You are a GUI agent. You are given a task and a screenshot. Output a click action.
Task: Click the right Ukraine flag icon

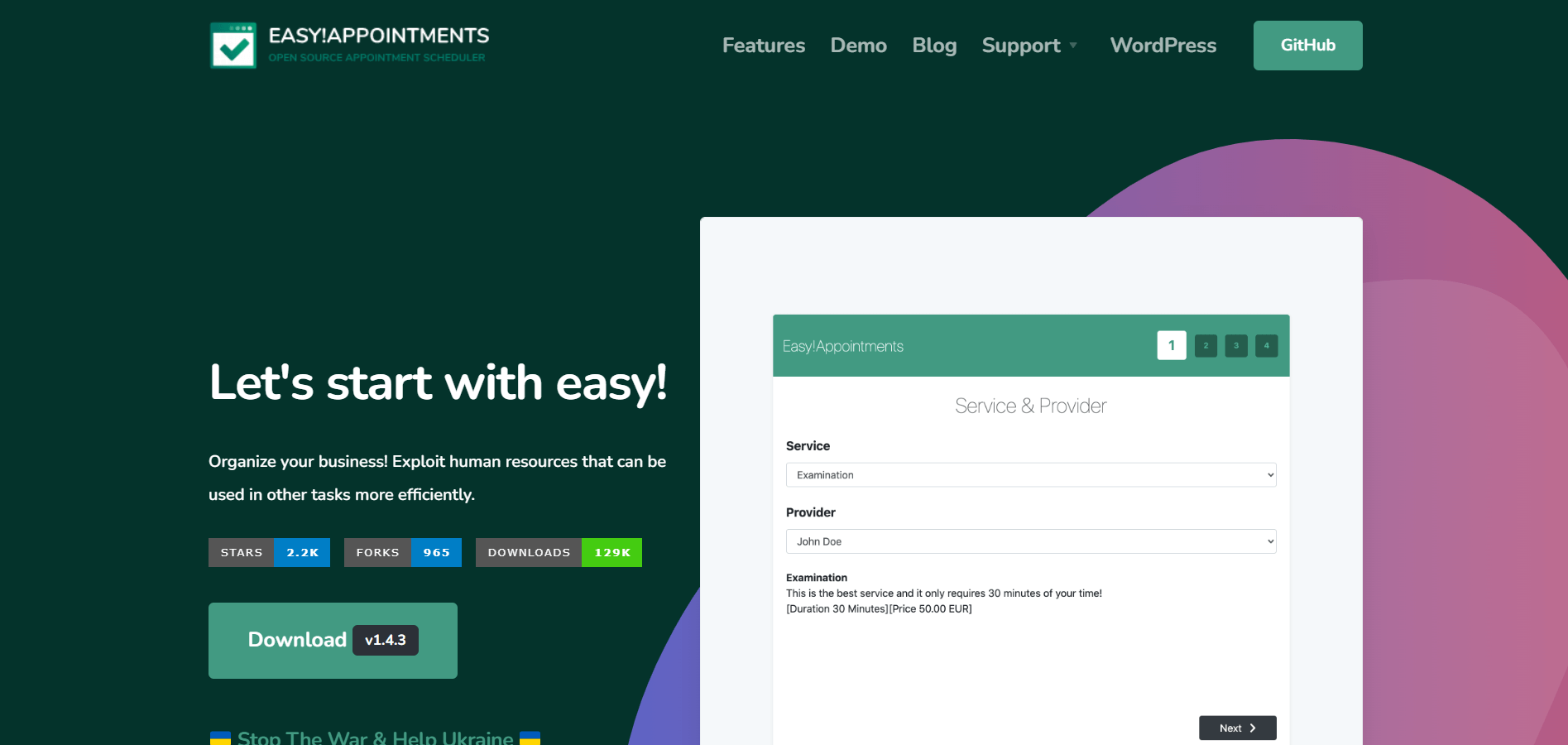pos(530,738)
